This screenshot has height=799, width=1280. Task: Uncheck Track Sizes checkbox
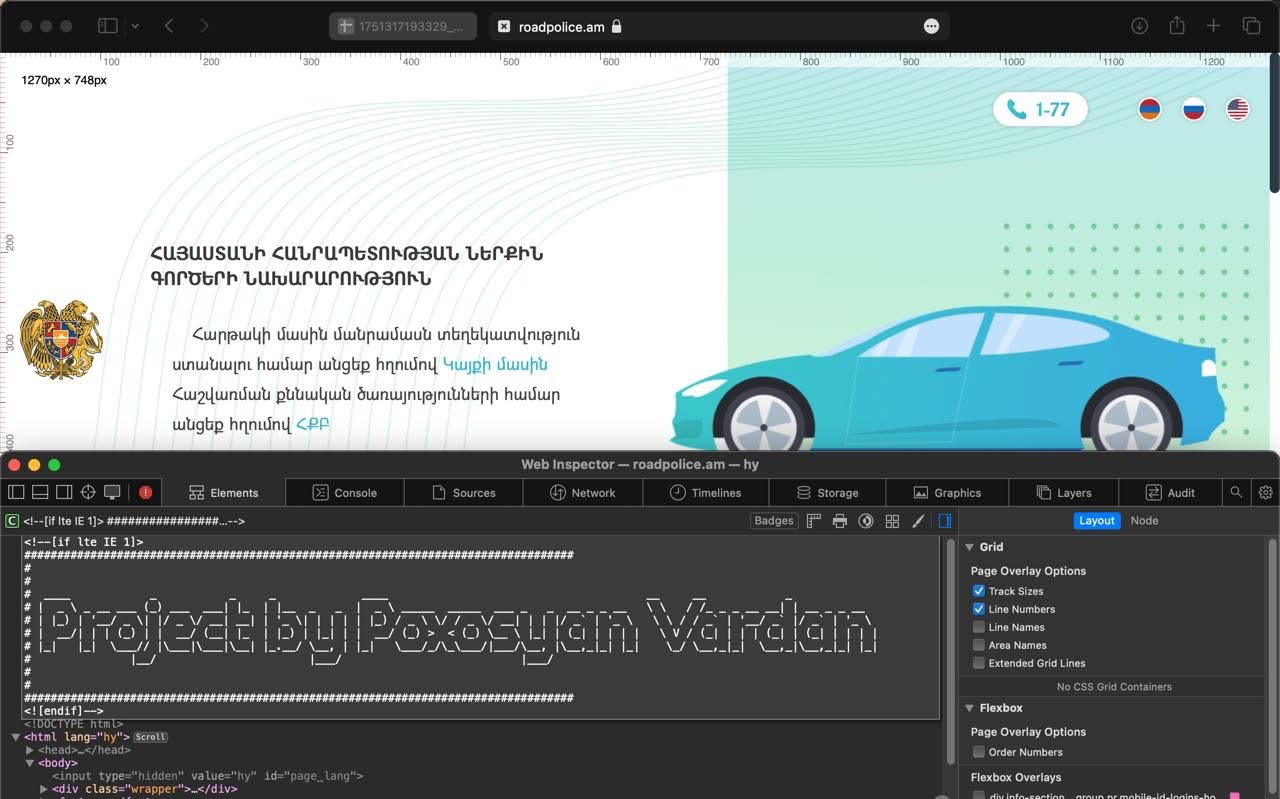979,591
